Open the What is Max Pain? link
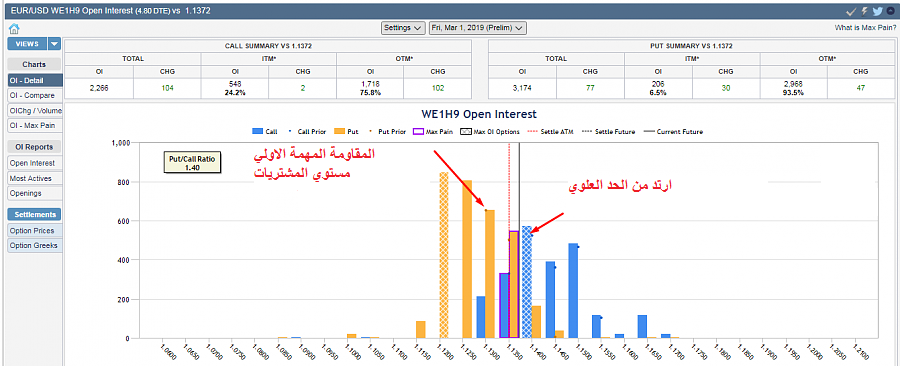This screenshot has height=366, width=900. tap(865, 28)
